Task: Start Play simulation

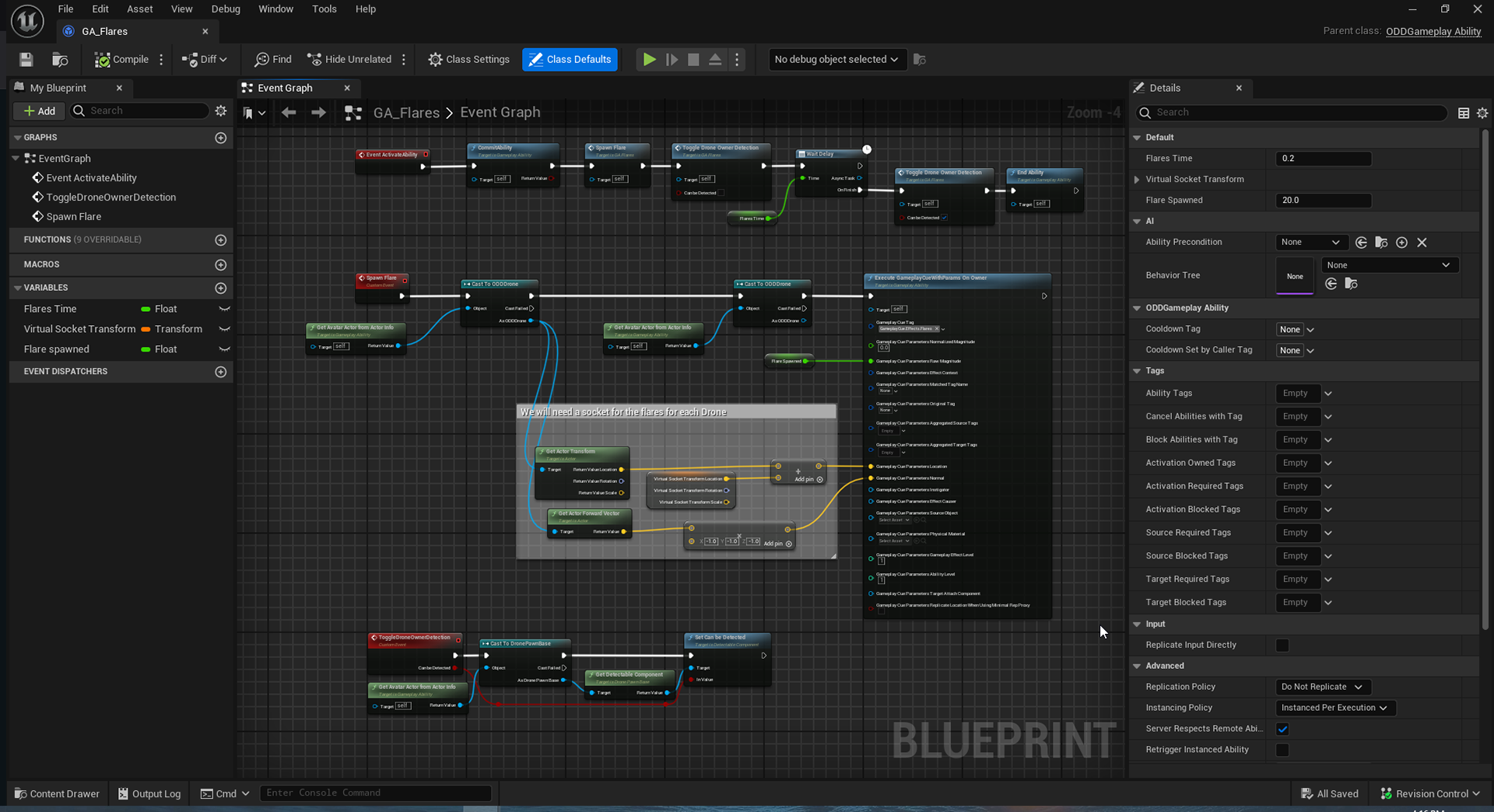Action: click(649, 60)
